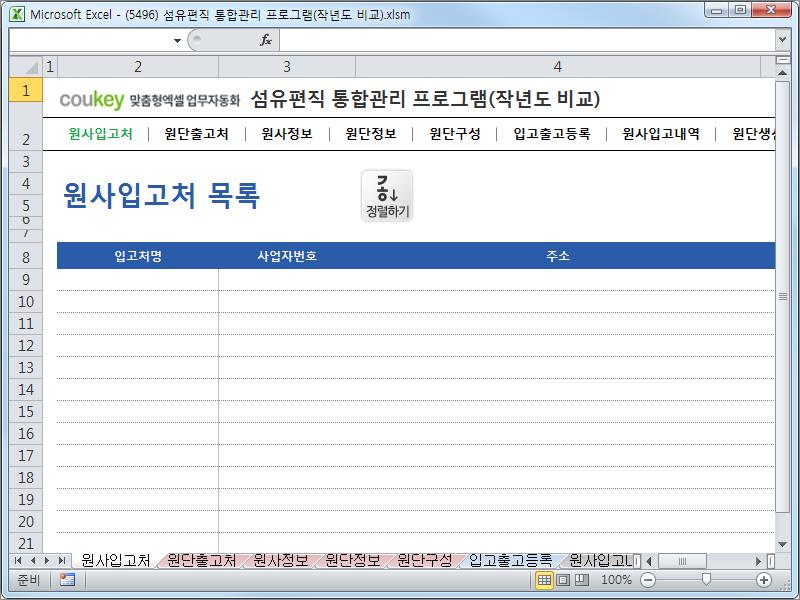Click the 원사입고처 목록 title
The image size is (800, 600).
[161, 195]
